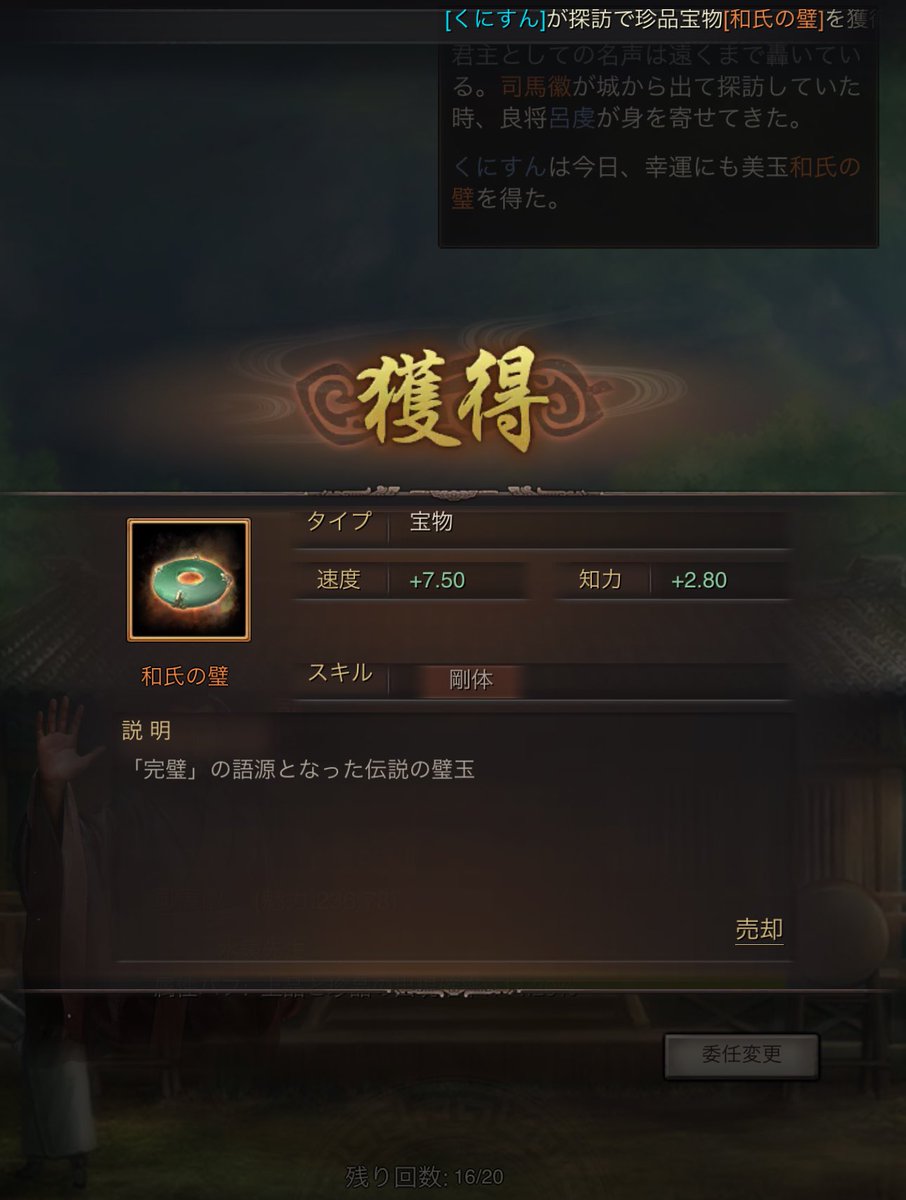Click the スキル label
906x1200 pixels.
tap(340, 673)
